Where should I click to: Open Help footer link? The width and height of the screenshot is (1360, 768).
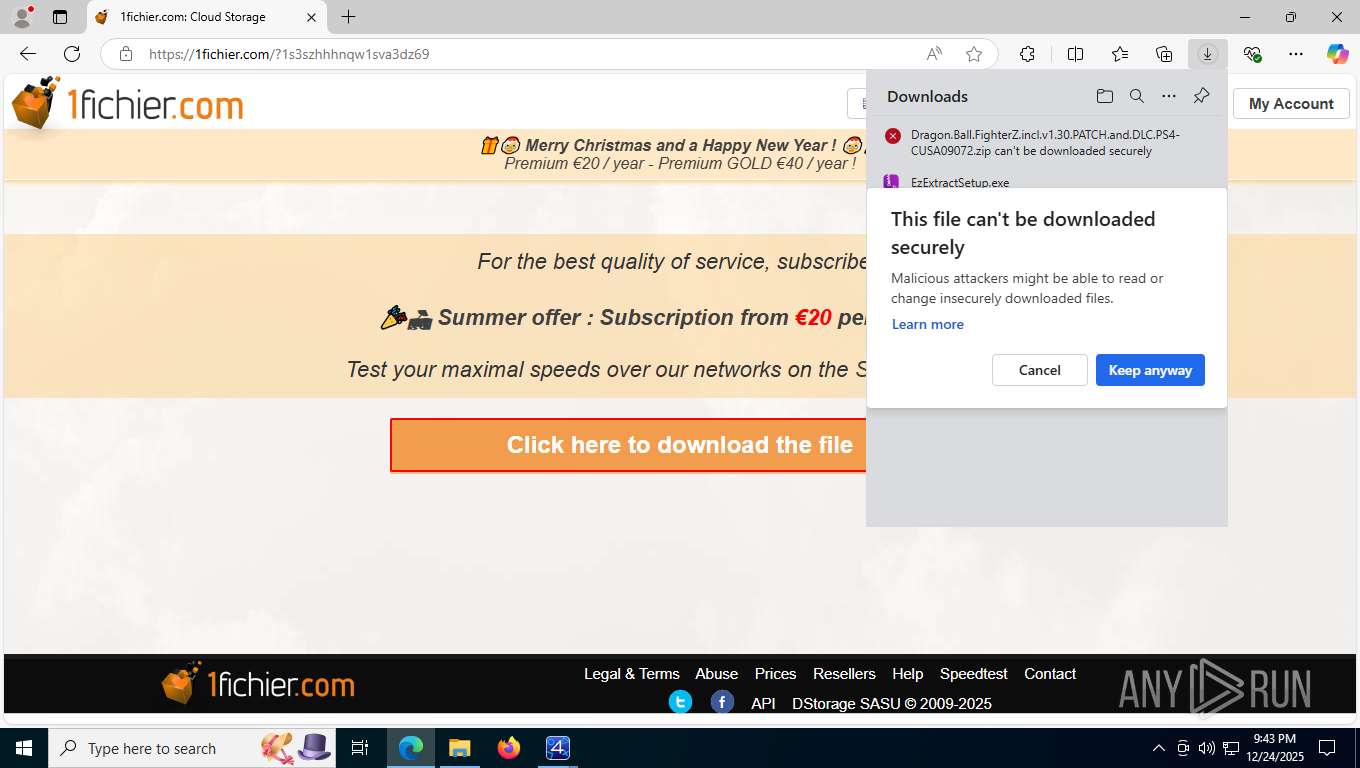(x=907, y=674)
